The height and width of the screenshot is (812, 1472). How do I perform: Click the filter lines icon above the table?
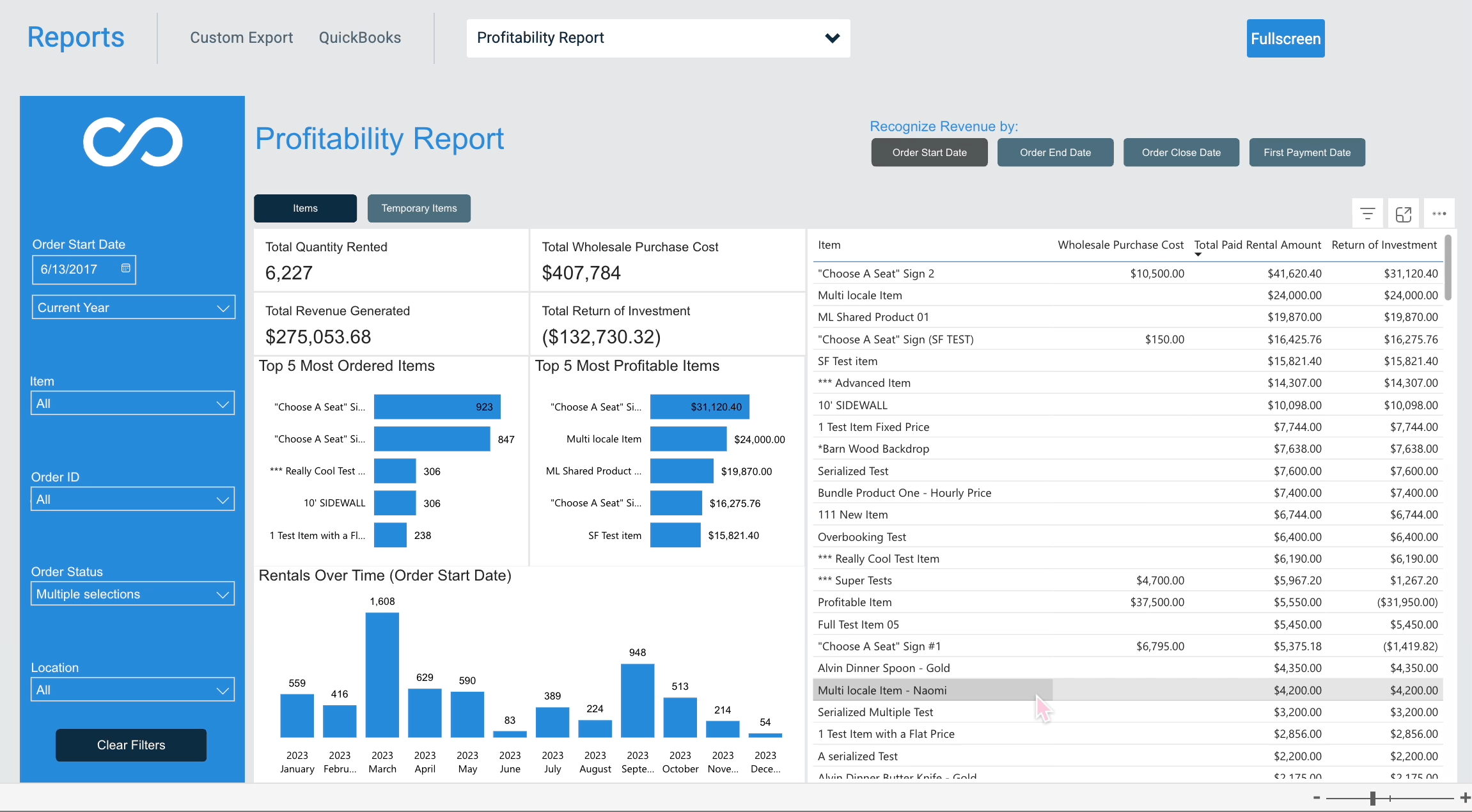click(x=1368, y=214)
